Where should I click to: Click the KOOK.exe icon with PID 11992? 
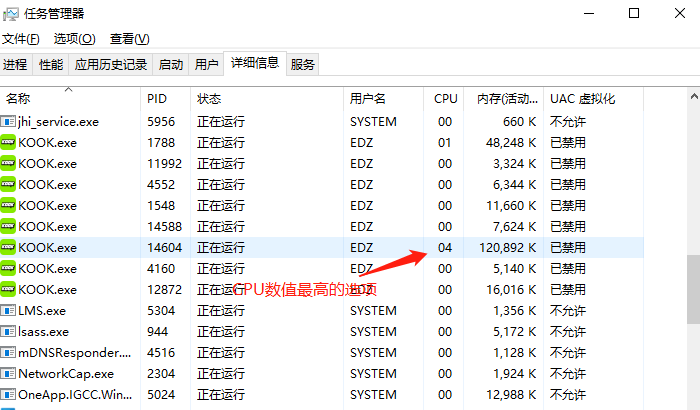(x=8, y=163)
